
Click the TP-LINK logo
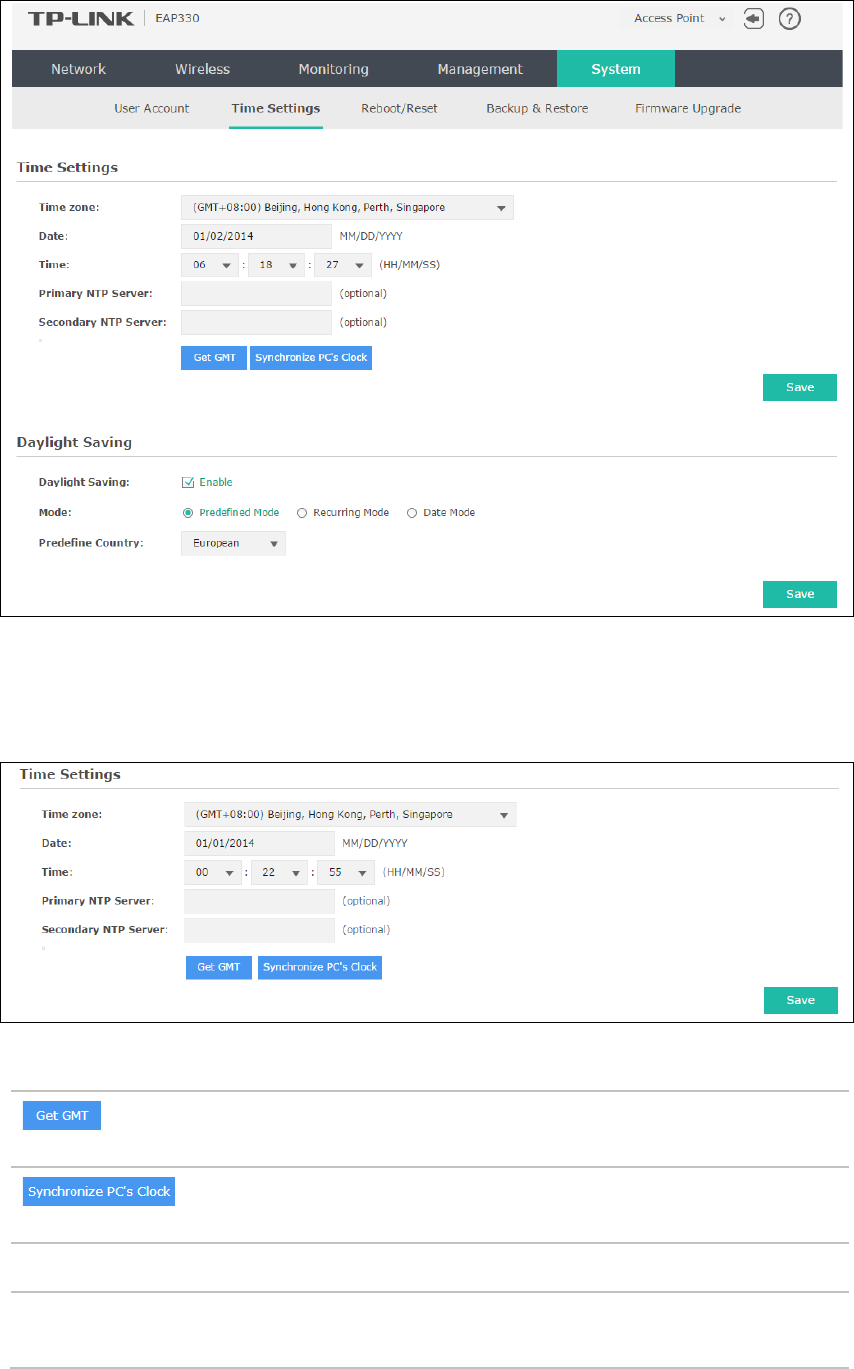[76, 19]
